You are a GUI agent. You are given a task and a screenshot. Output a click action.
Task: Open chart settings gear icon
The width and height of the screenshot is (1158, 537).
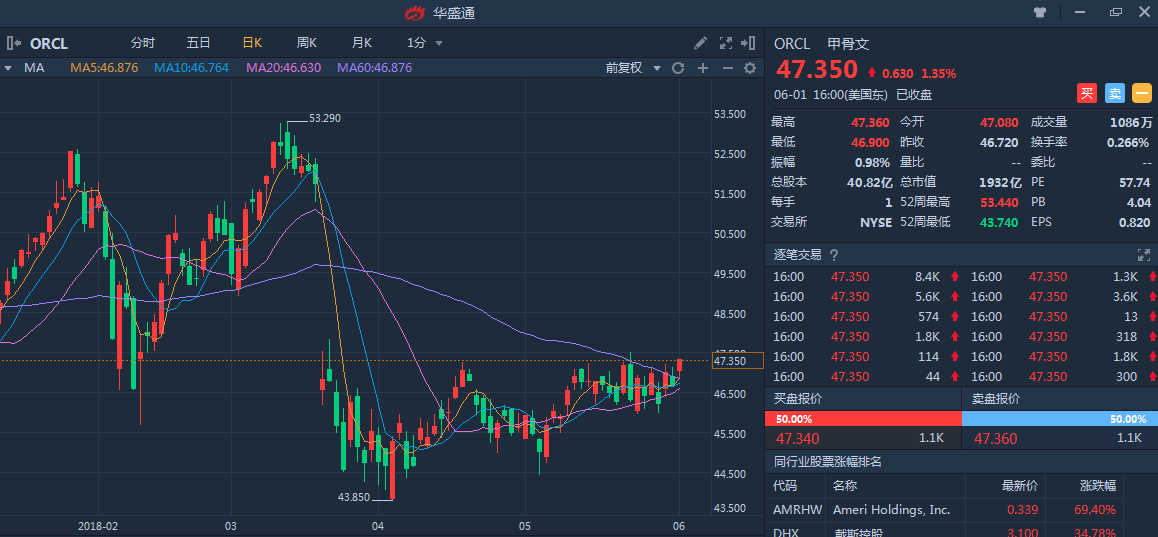click(x=750, y=68)
